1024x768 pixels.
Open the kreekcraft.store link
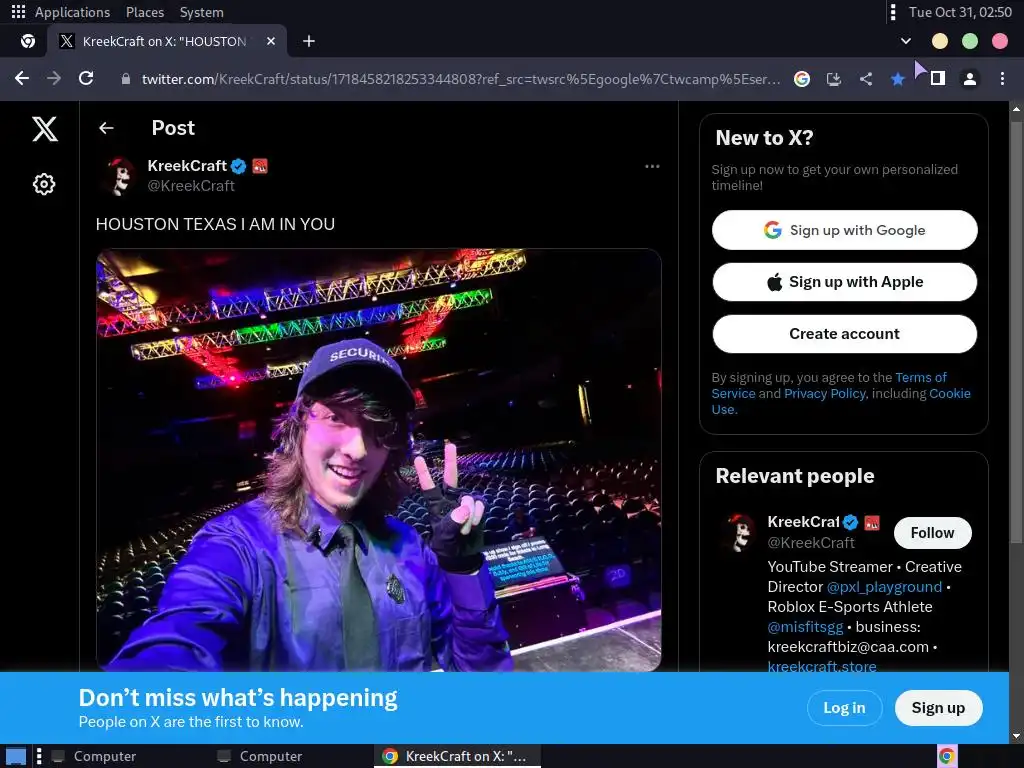pyautogui.click(x=822, y=666)
